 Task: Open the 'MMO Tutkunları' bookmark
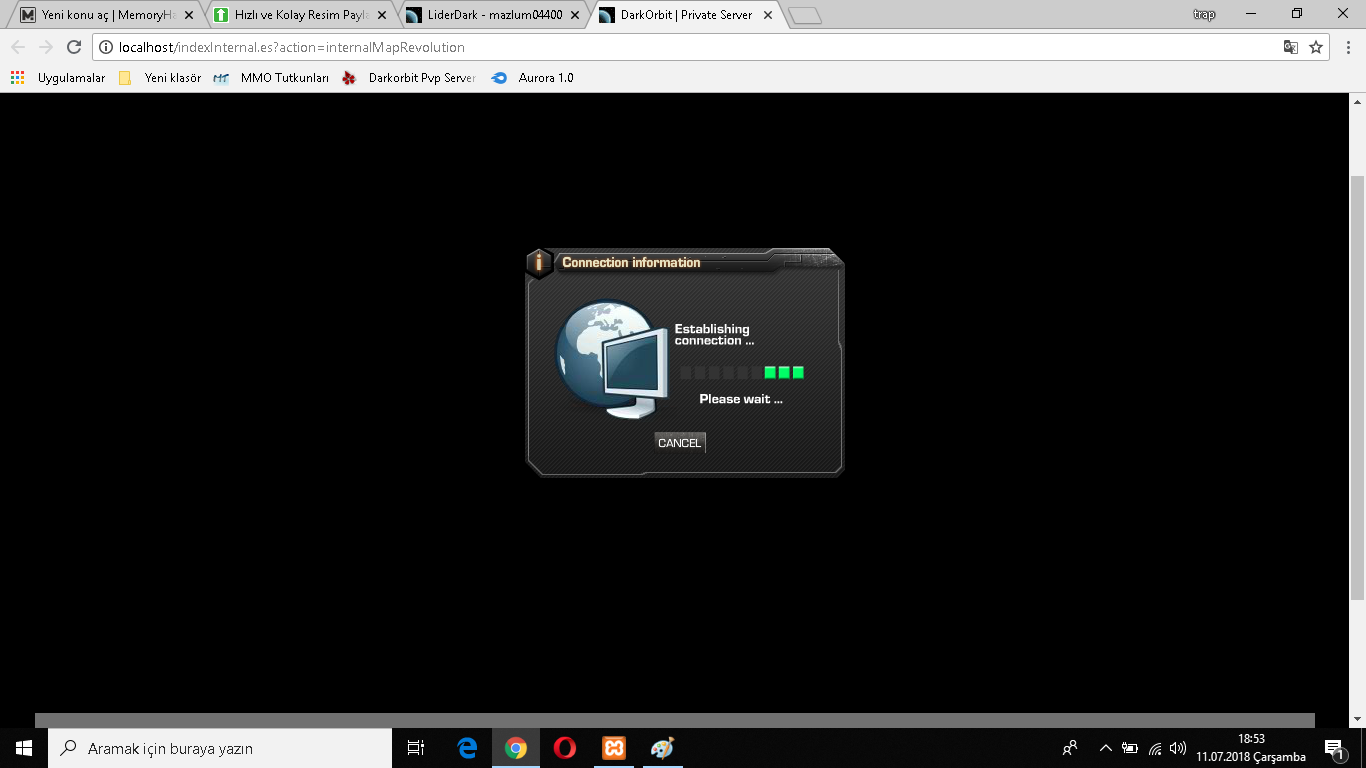pos(271,78)
